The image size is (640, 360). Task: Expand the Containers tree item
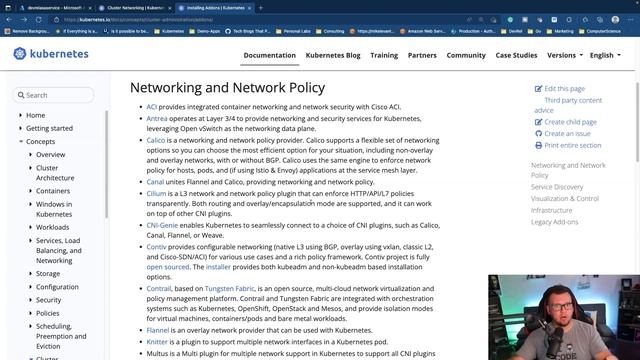(x=30, y=191)
